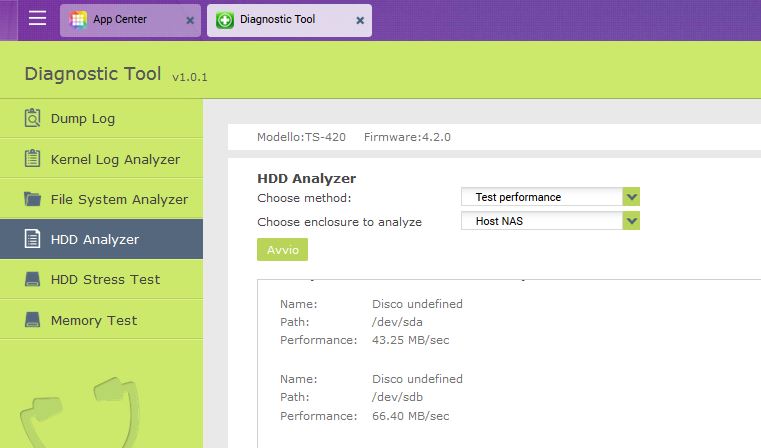
Task: Click the Diagnostic Tool v1.0.1 header title
Action: [115, 74]
